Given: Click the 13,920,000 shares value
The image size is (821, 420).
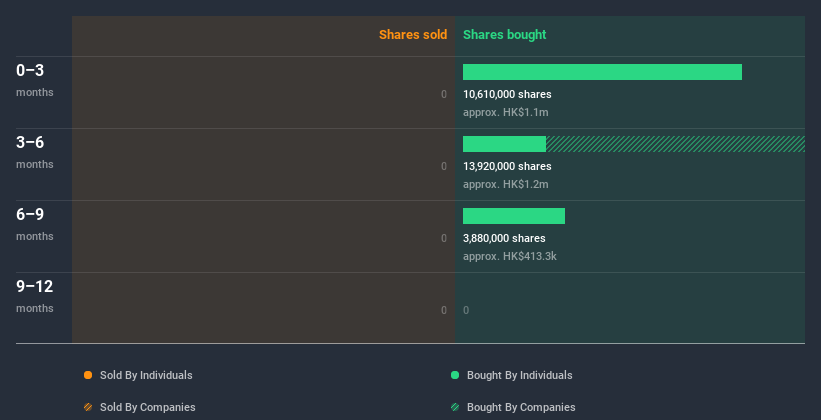Looking at the screenshot, I should pyautogui.click(x=507, y=166).
